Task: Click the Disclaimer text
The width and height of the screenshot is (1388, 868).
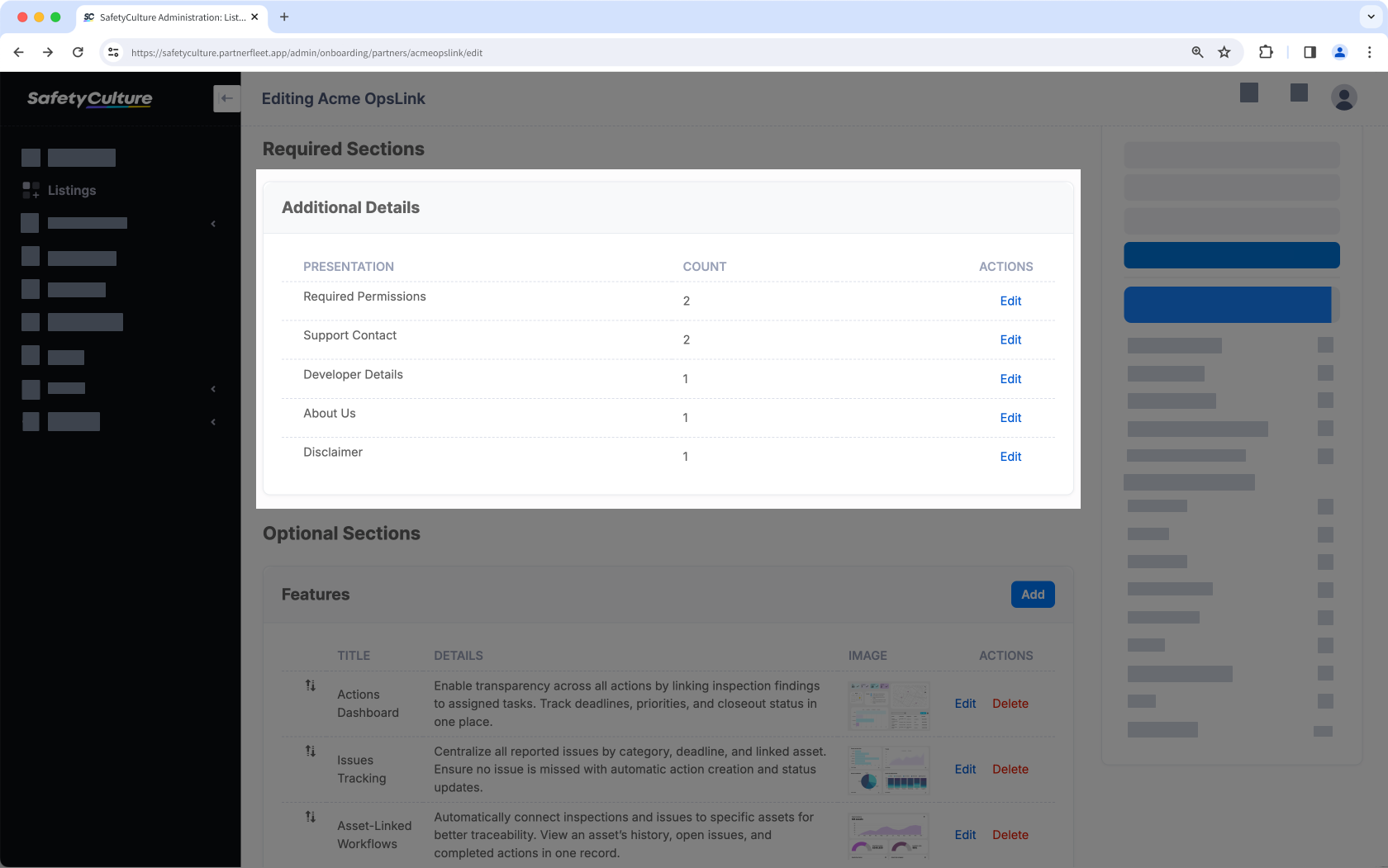Action: [333, 452]
